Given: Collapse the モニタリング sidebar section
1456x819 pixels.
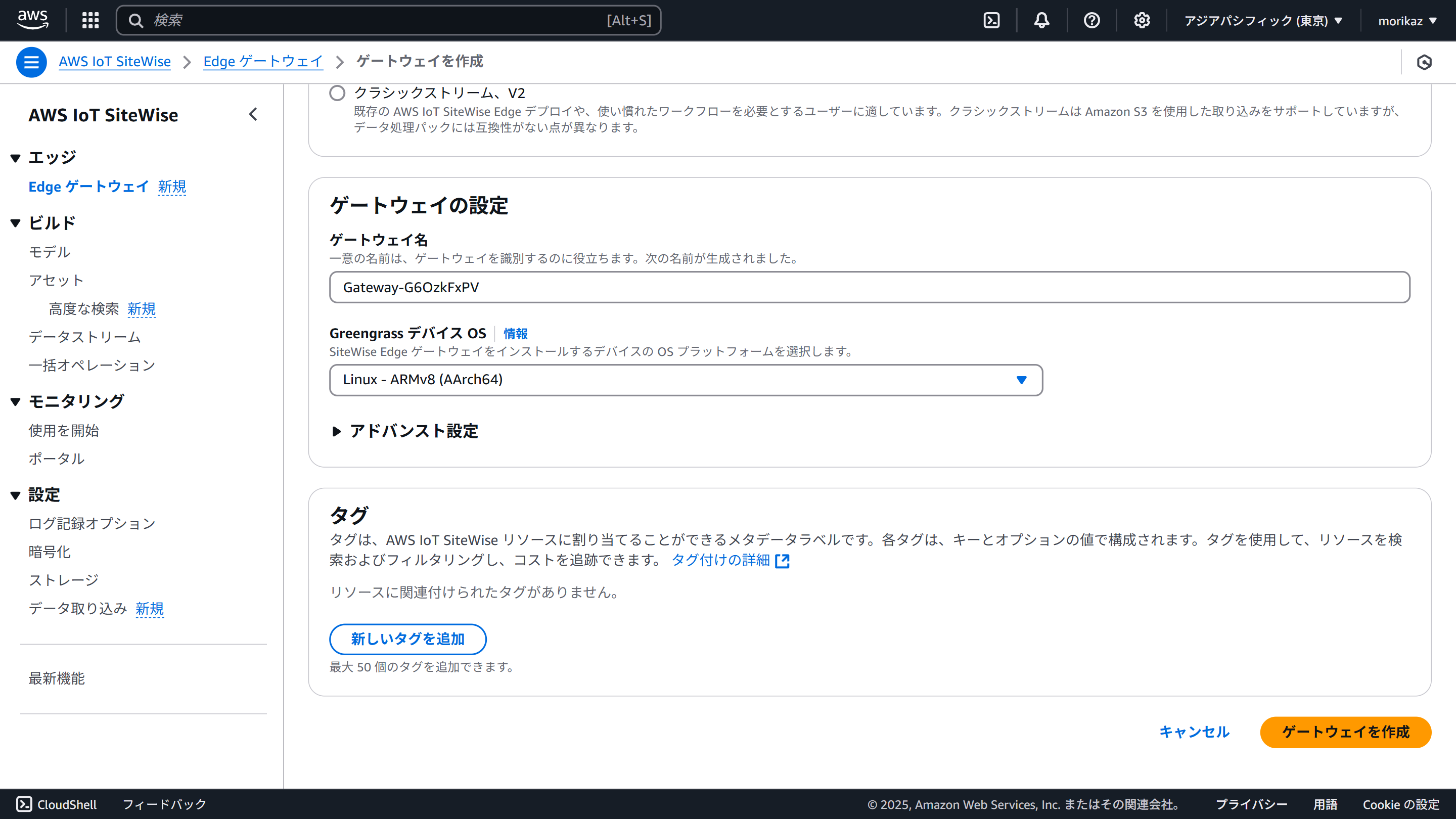Looking at the screenshot, I should click(x=15, y=401).
